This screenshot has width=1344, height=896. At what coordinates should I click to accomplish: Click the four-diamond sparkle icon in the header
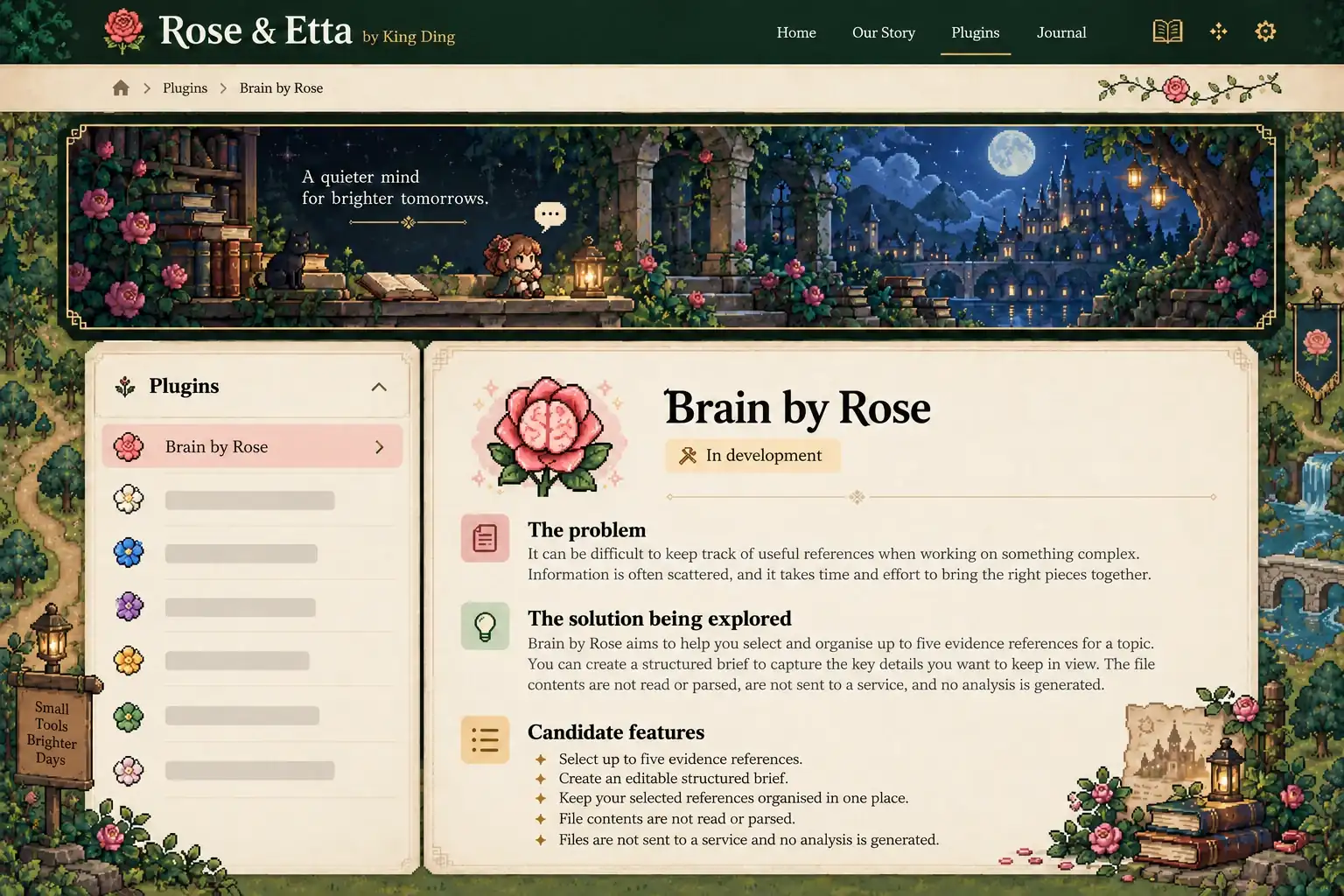tap(1218, 32)
